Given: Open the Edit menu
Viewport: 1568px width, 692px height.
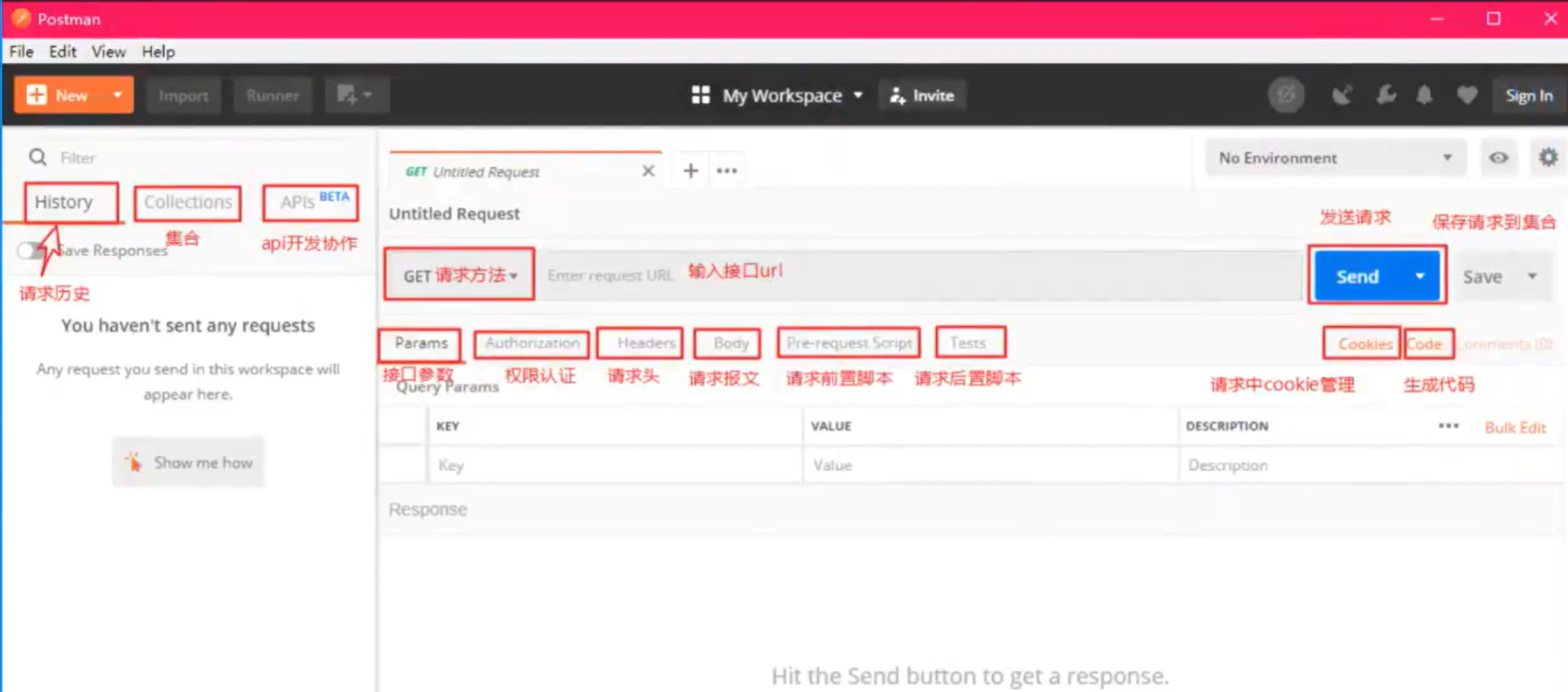Looking at the screenshot, I should 62,52.
